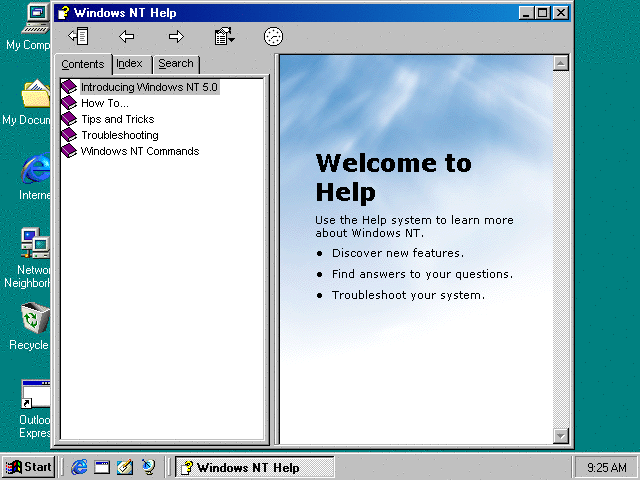Viewport: 640px width, 480px height.
Task: Click the help pane scroll up arrow
Action: coord(561,63)
